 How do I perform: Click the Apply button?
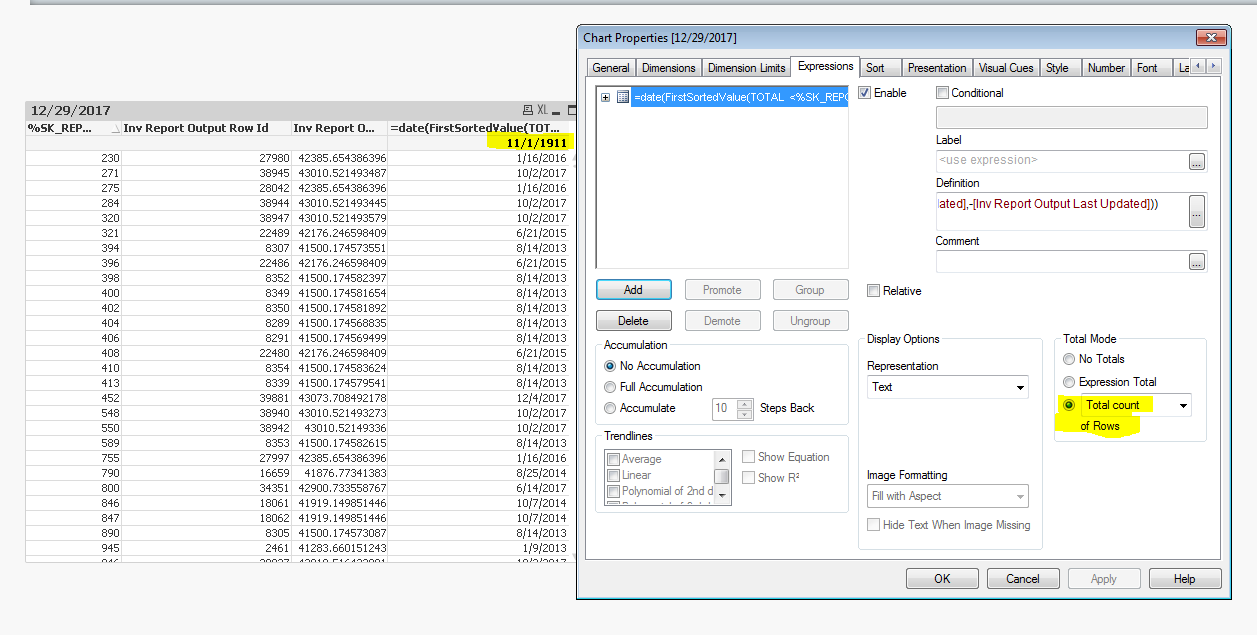[1104, 579]
